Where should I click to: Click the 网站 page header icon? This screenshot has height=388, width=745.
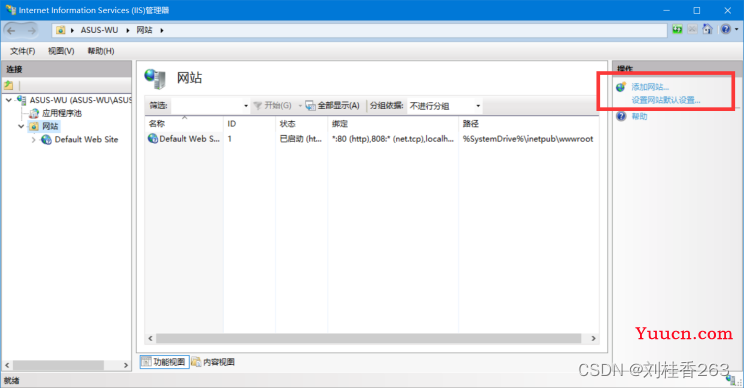[x=155, y=78]
